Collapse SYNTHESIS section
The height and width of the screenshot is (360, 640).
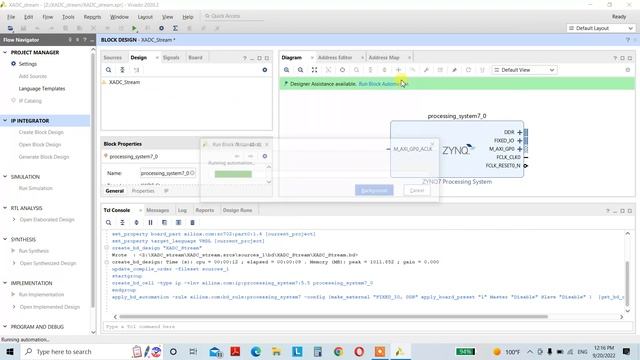5,239
